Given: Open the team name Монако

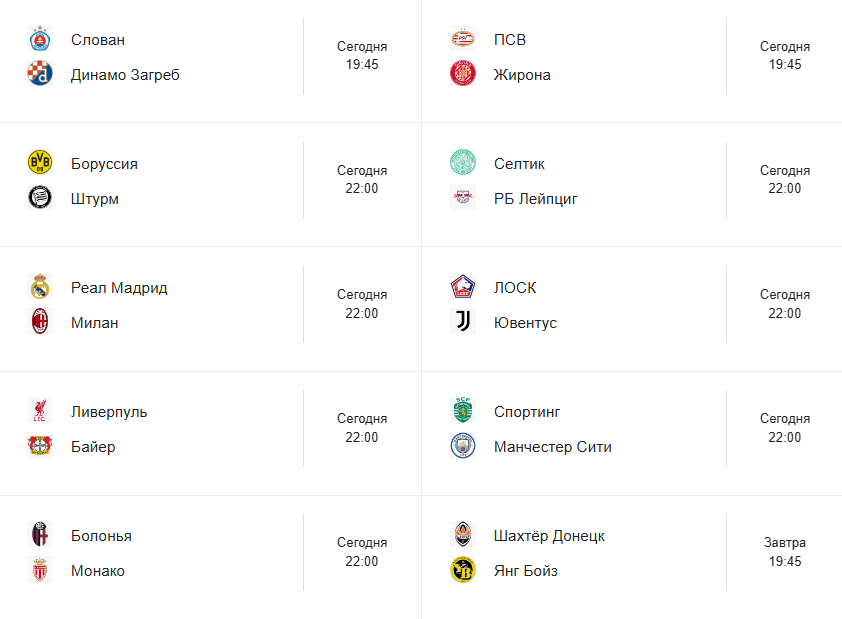Looking at the screenshot, I should pos(98,571).
